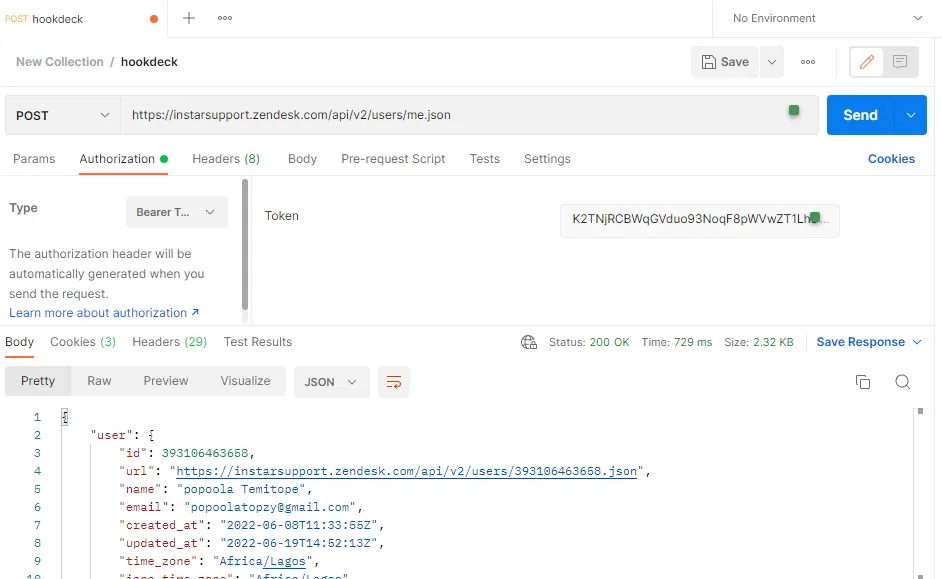
Task: Click the updated_at timestamp value
Action: click(x=299, y=543)
